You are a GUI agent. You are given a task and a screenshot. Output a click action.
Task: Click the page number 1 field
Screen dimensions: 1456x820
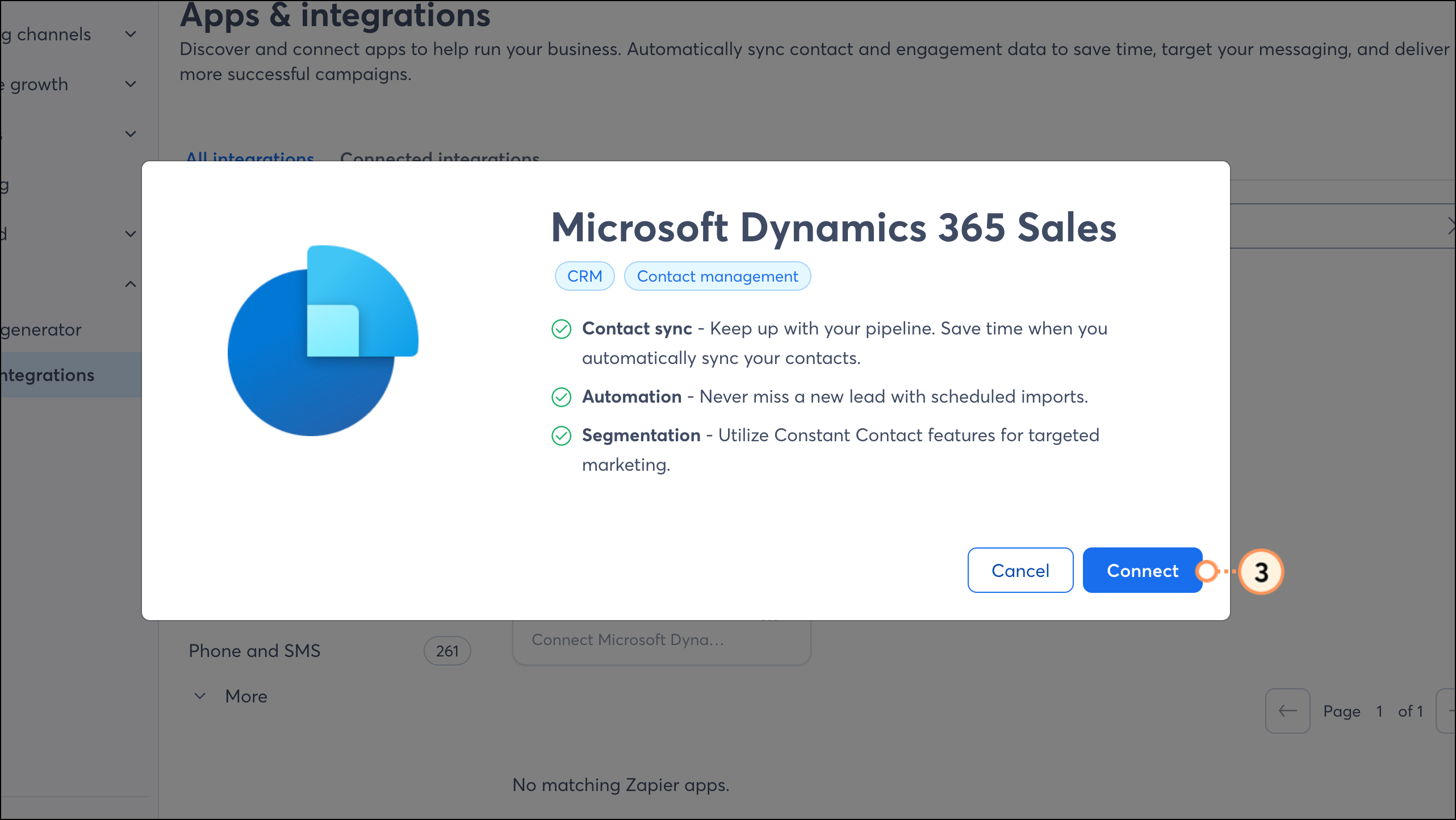[x=1379, y=711]
